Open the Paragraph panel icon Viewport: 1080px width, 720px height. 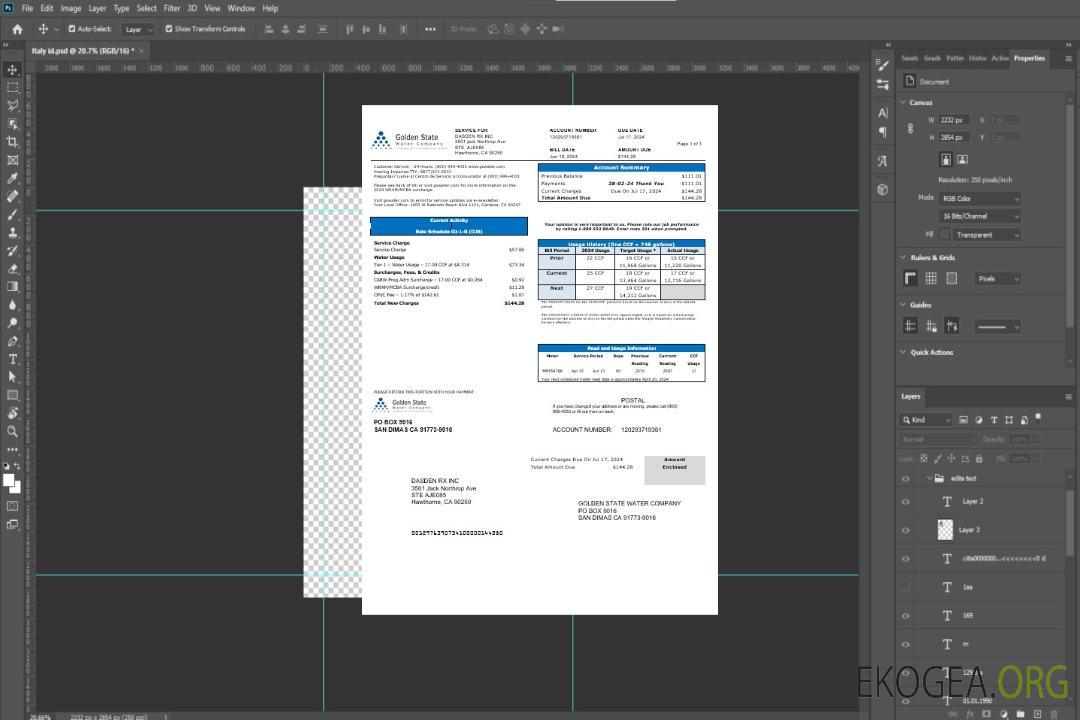[x=883, y=132]
